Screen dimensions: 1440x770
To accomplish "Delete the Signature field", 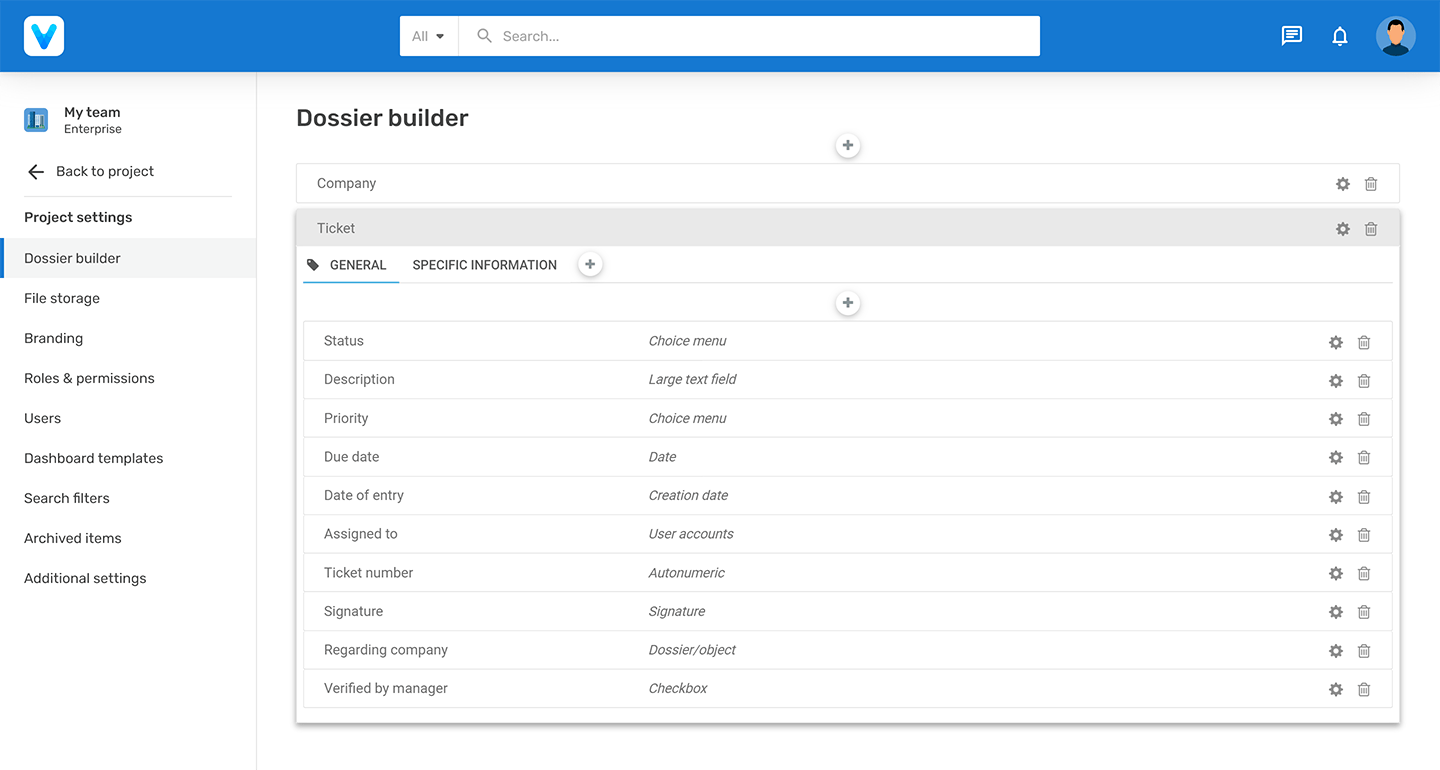I will [x=1363, y=611].
